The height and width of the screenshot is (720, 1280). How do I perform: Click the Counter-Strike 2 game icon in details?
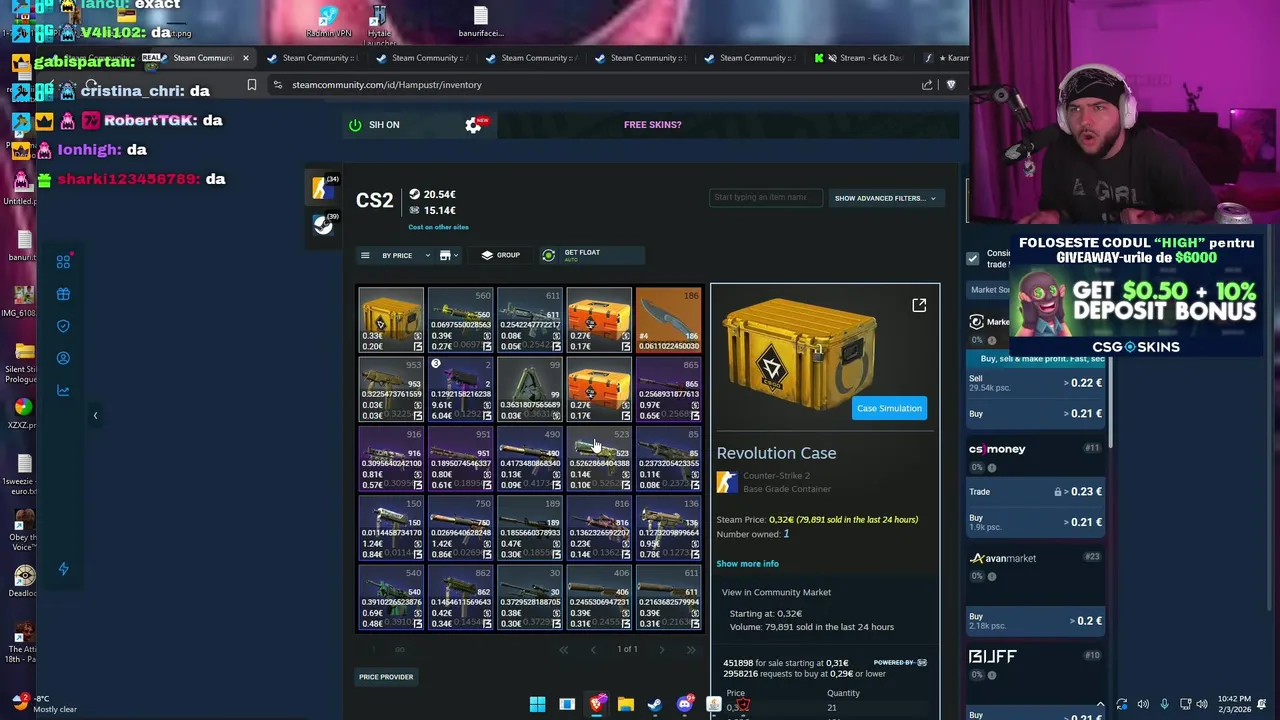[x=726, y=482]
